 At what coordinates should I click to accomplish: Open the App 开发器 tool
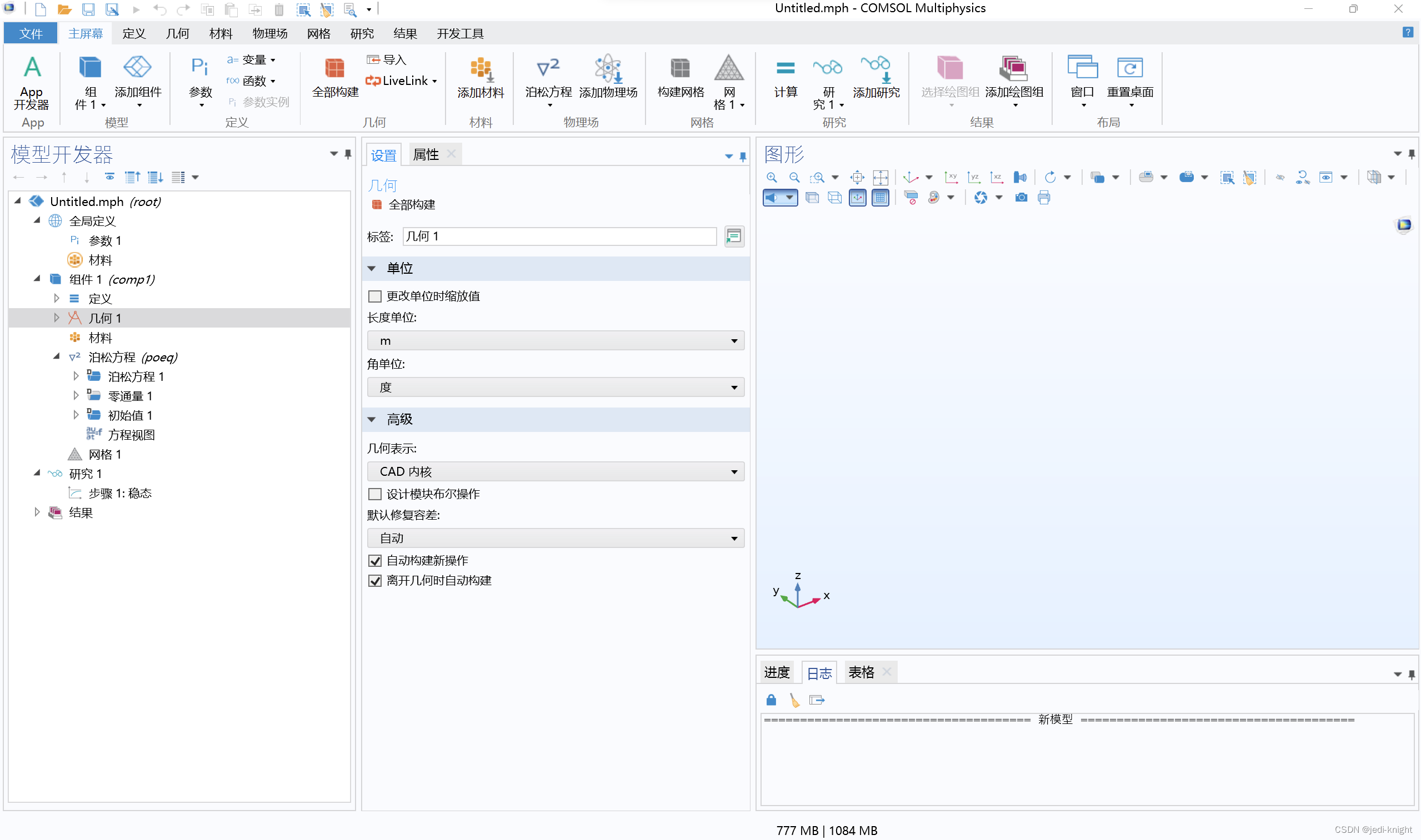32,82
